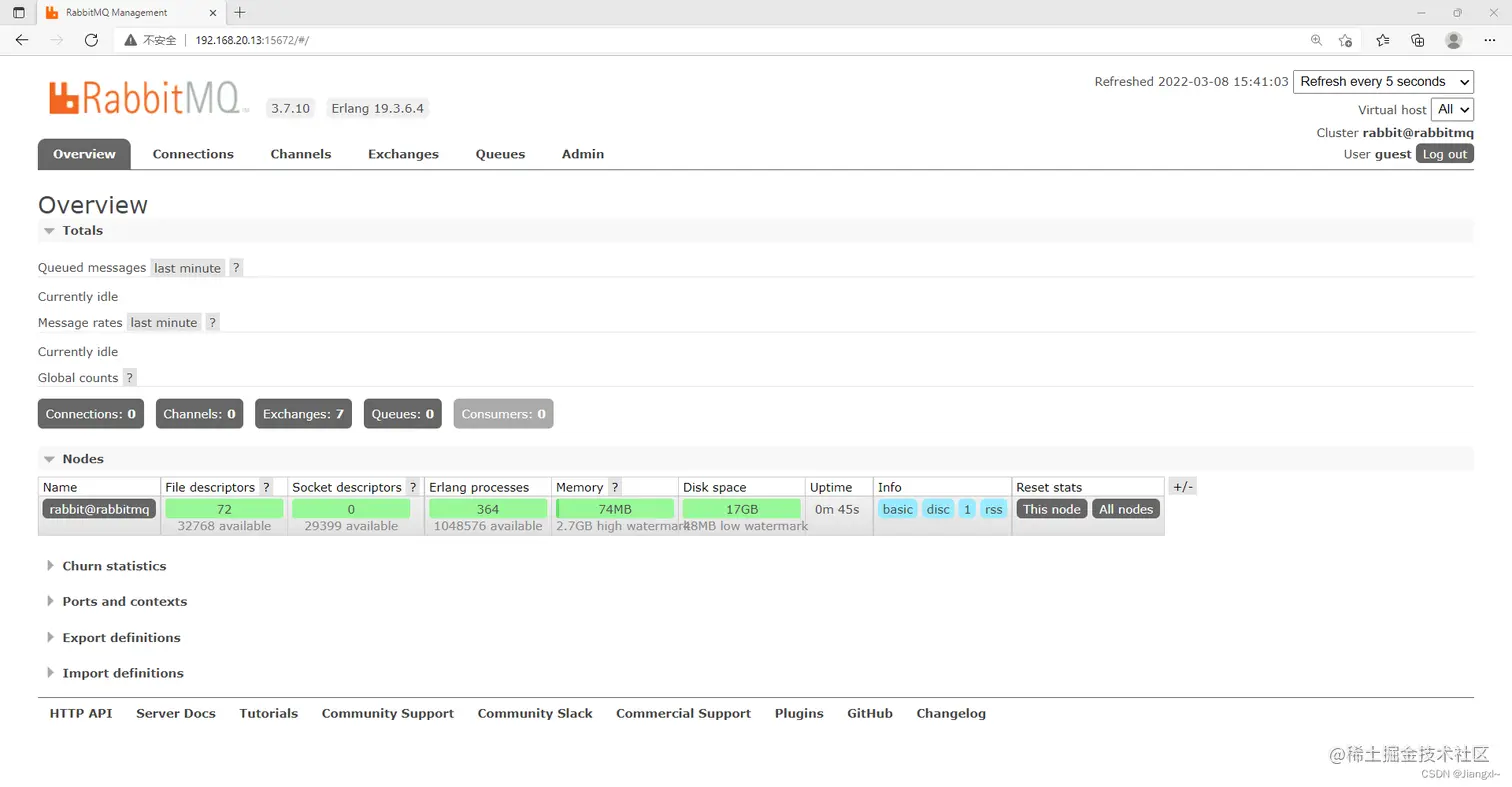This screenshot has height=787, width=1512.
Task: Open the HTTP API link
Action: click(x=81, y=714)
